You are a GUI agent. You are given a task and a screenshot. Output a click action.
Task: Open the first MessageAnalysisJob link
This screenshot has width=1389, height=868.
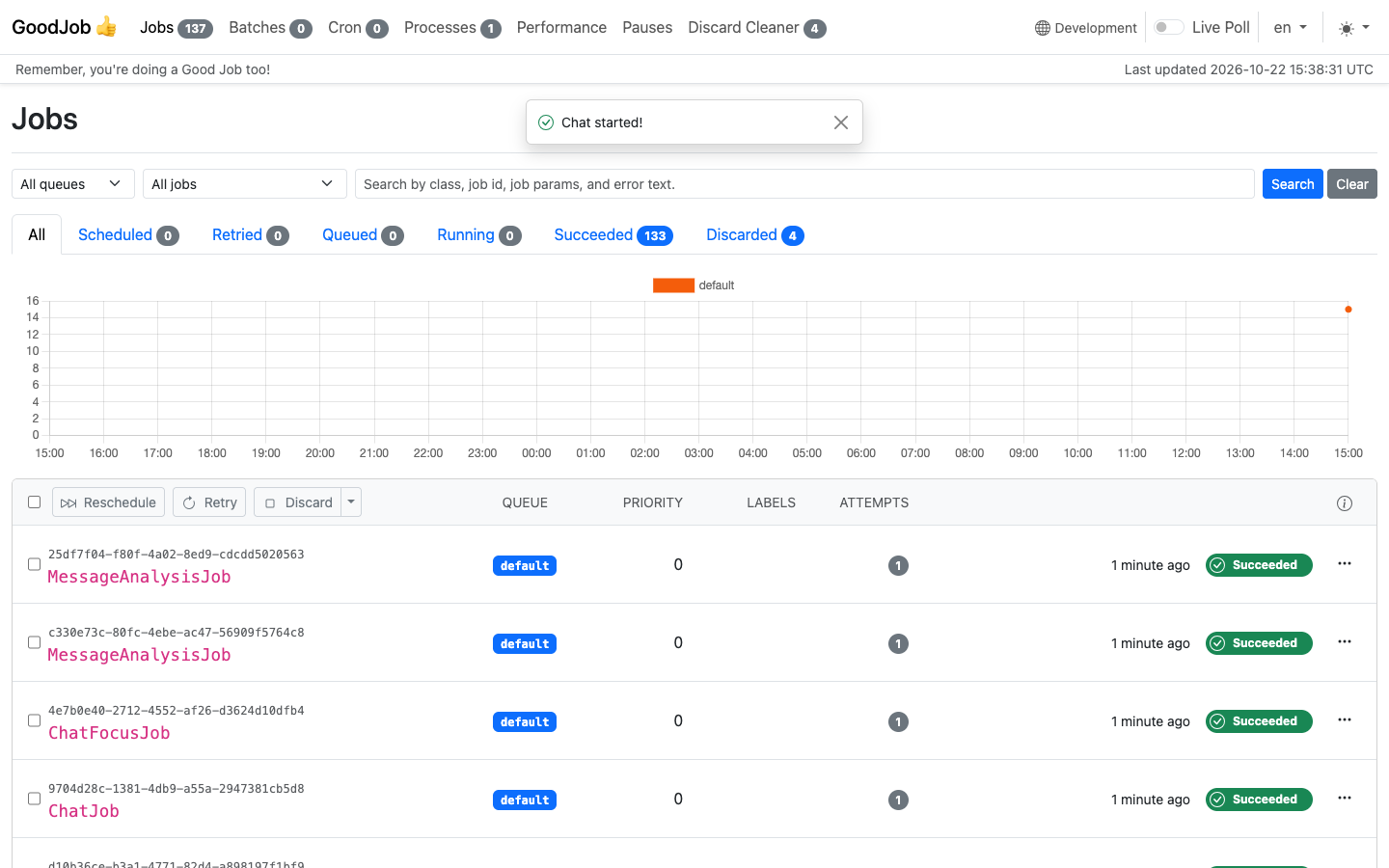[x=139, y=577]
